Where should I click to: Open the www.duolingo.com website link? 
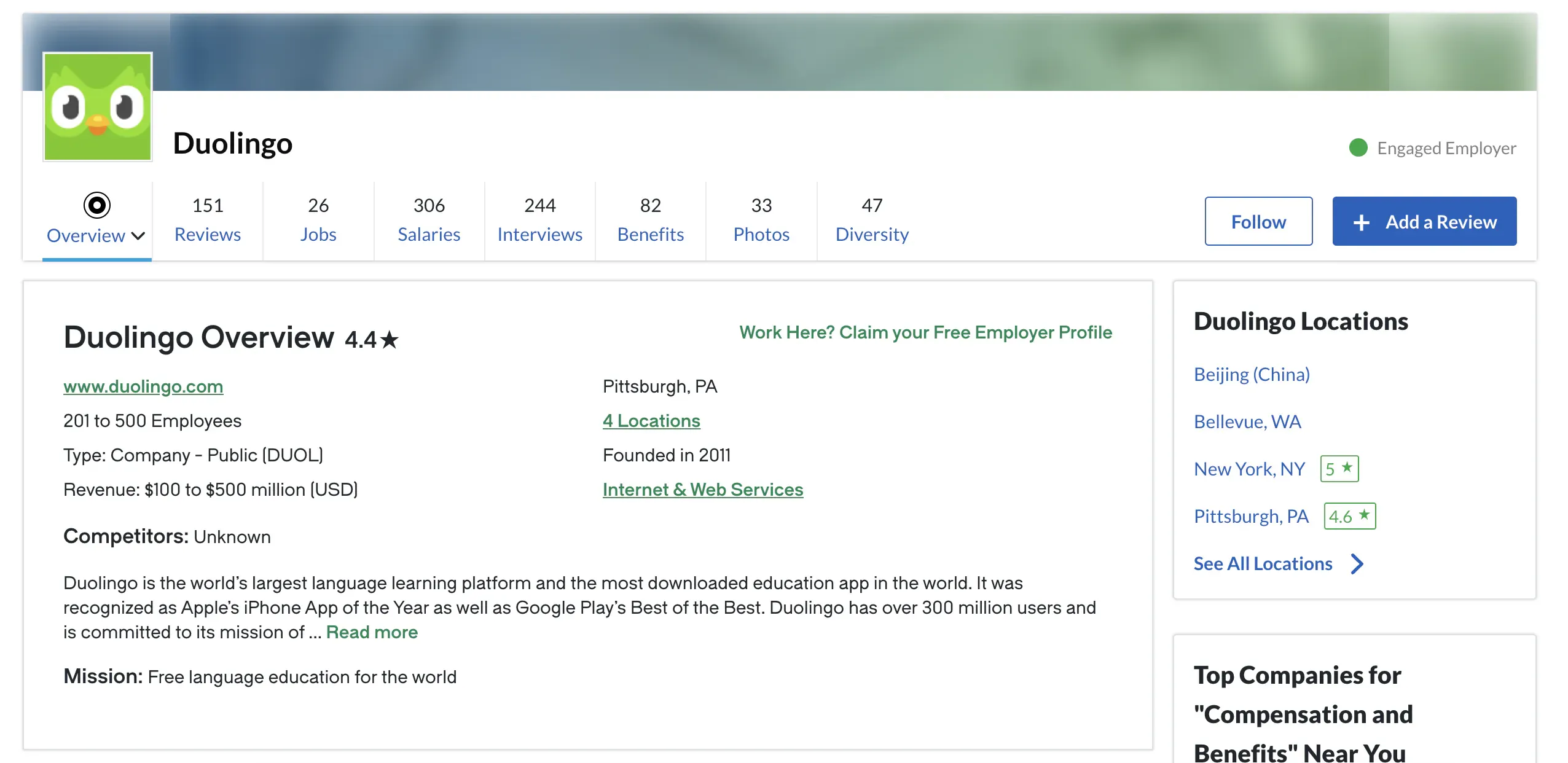[x=143, y=386]
